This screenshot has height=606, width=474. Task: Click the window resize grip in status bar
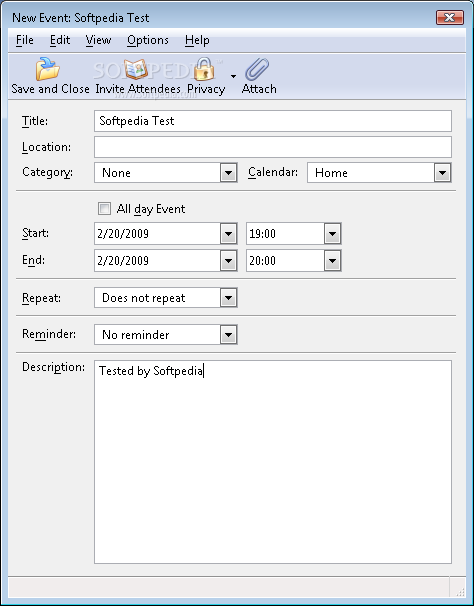pos(459,591)
